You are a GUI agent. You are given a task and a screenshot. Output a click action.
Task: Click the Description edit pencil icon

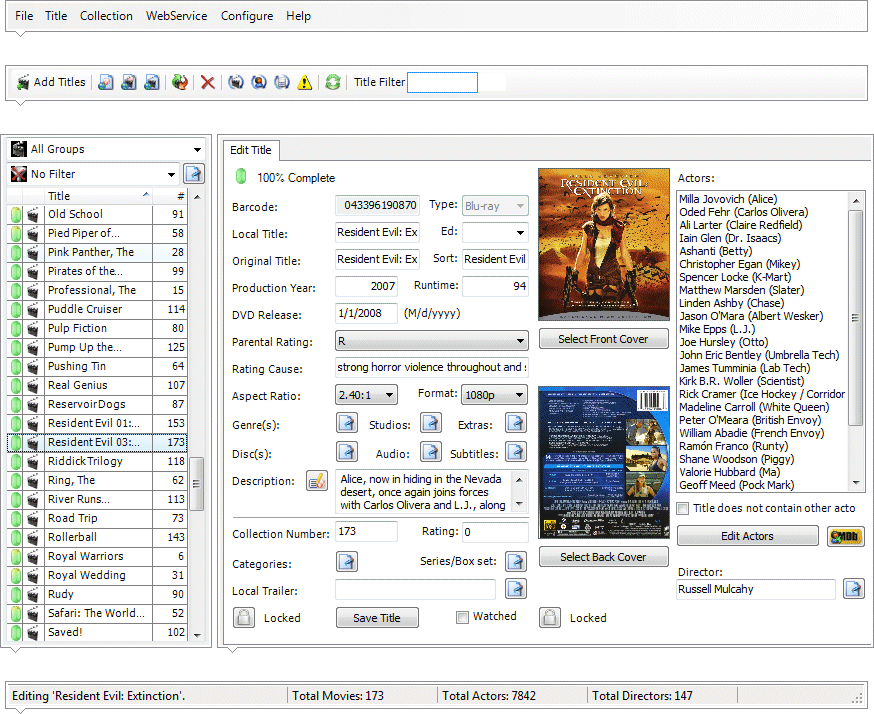coord(317,482)
